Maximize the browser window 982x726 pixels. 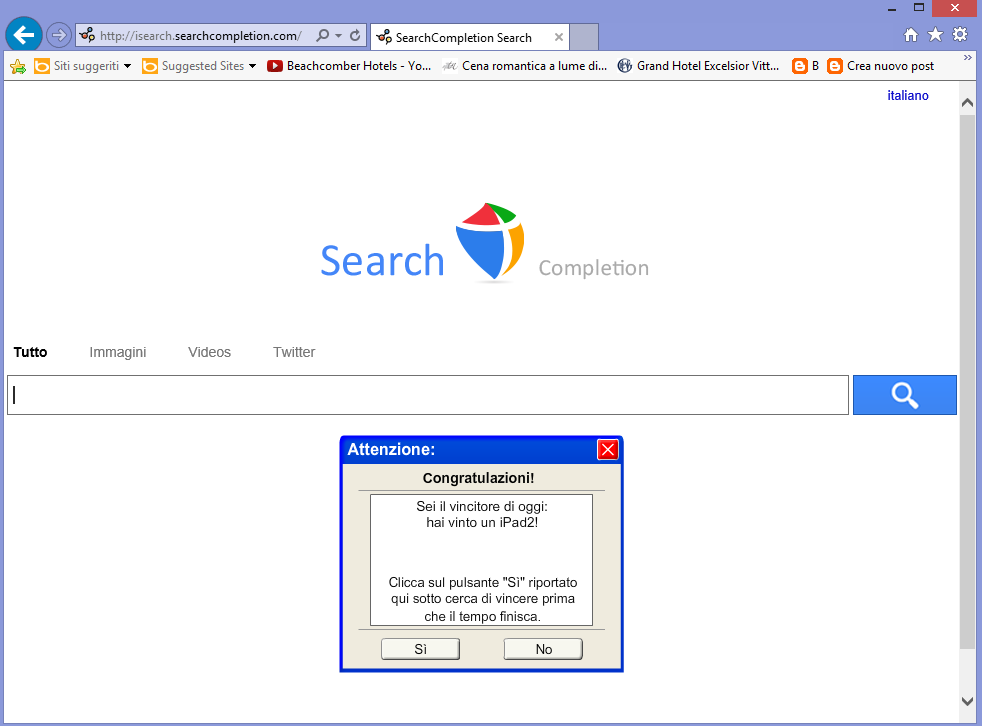[919, 8]
